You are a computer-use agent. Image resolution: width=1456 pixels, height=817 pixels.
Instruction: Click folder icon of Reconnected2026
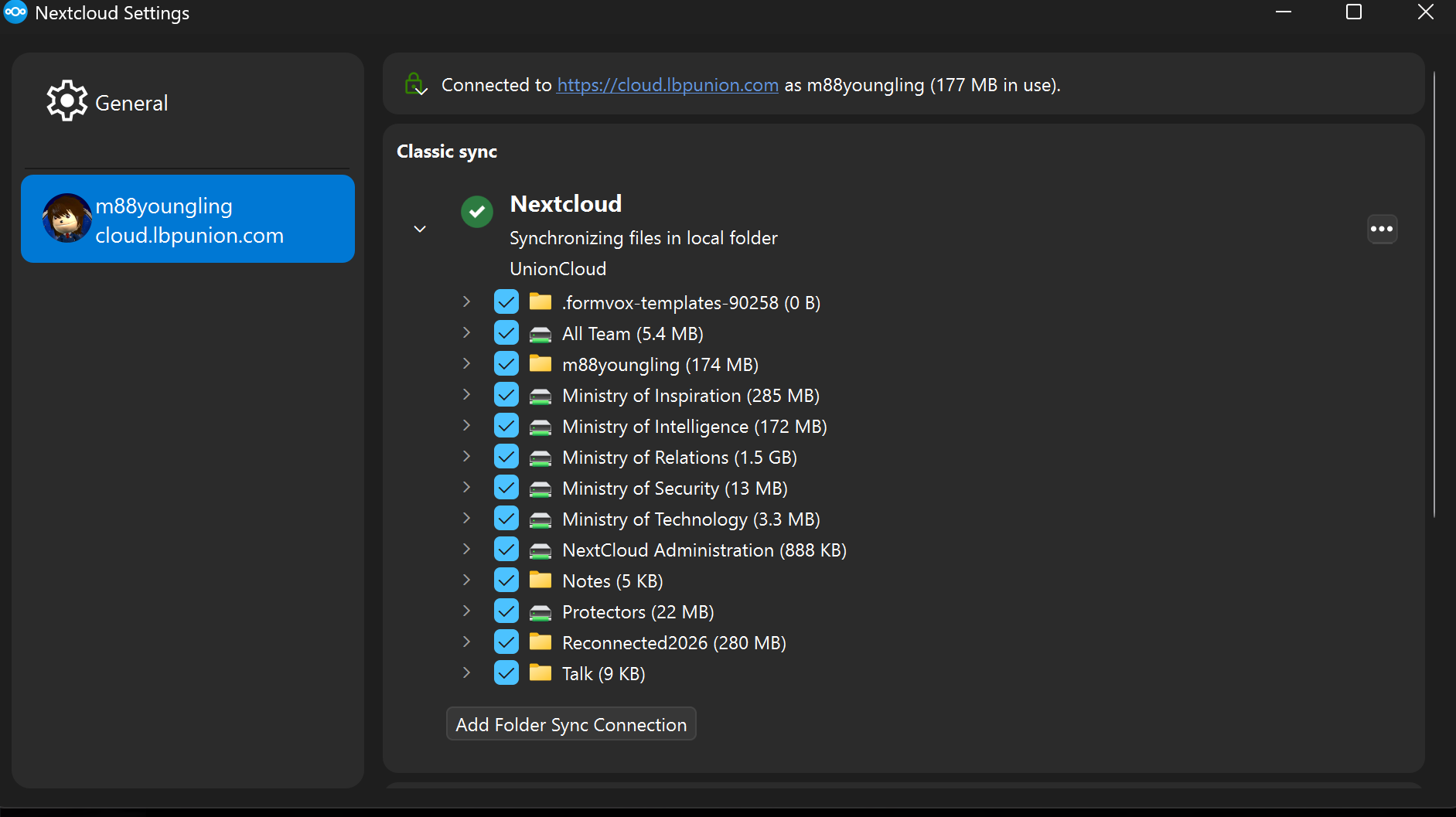pos(540,642)
